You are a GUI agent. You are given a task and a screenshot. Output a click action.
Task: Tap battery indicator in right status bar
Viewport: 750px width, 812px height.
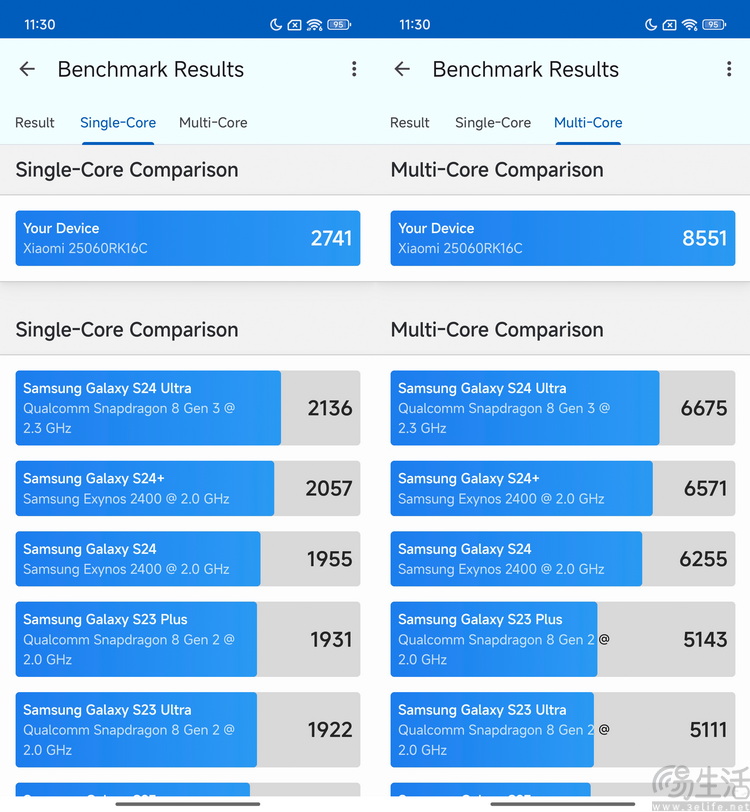coord(714,24)
